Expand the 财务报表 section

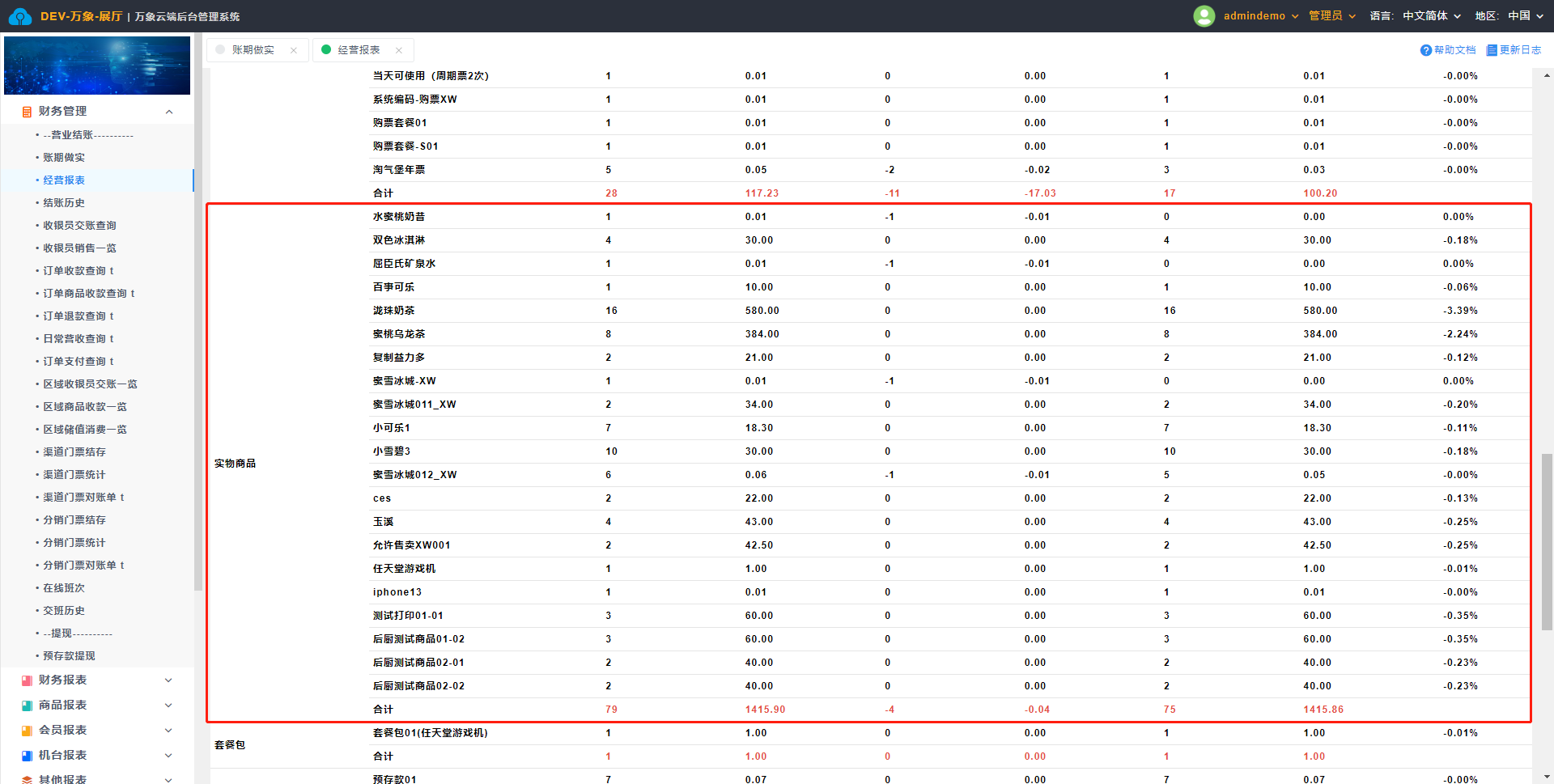pos(168,680)
